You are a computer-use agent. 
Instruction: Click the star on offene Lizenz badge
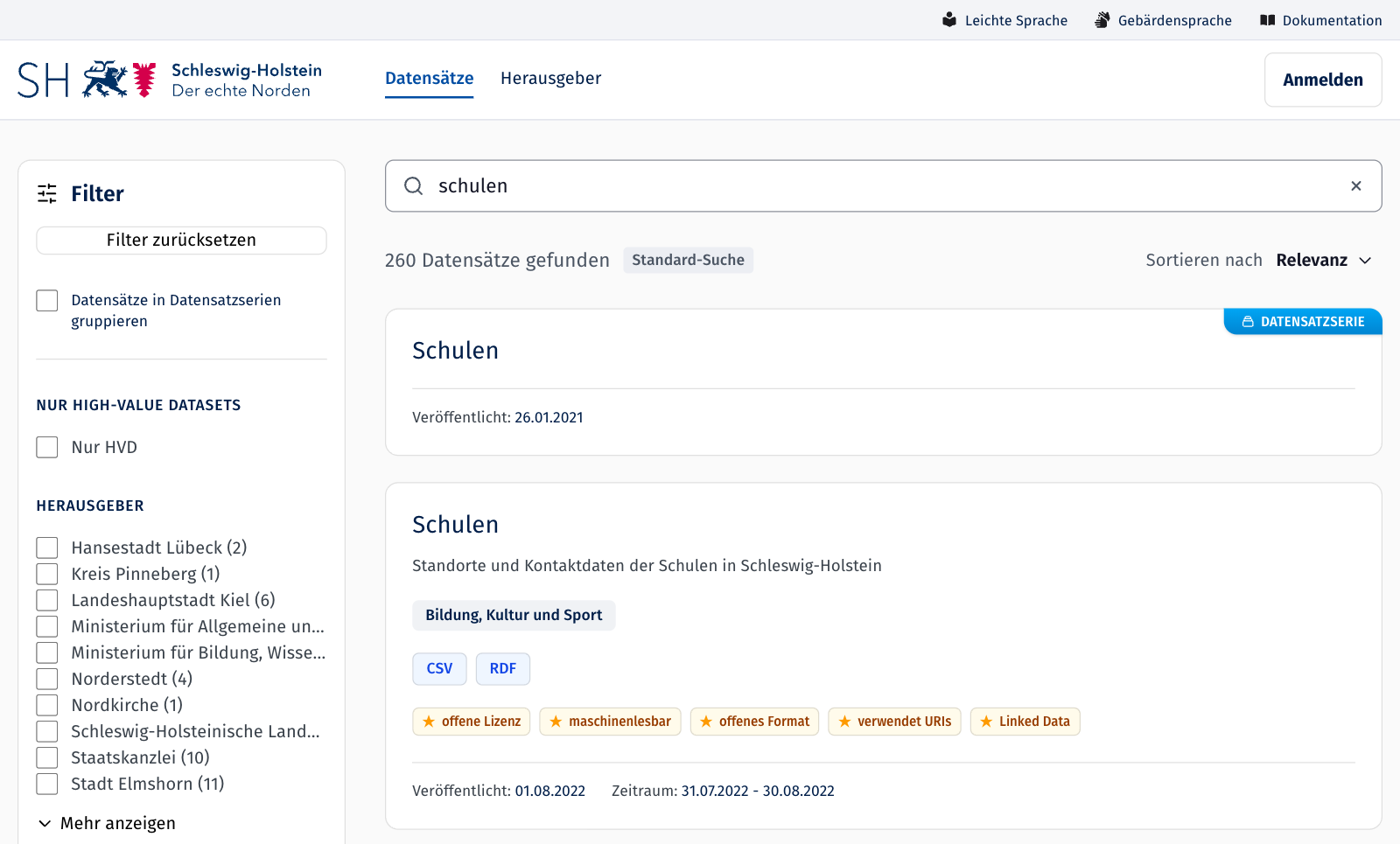pos(429,722)
